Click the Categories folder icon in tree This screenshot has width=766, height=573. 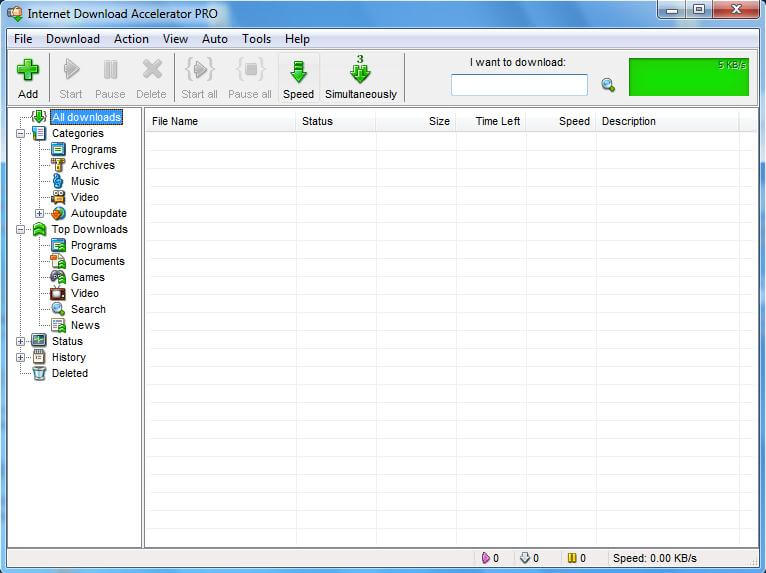39,133
